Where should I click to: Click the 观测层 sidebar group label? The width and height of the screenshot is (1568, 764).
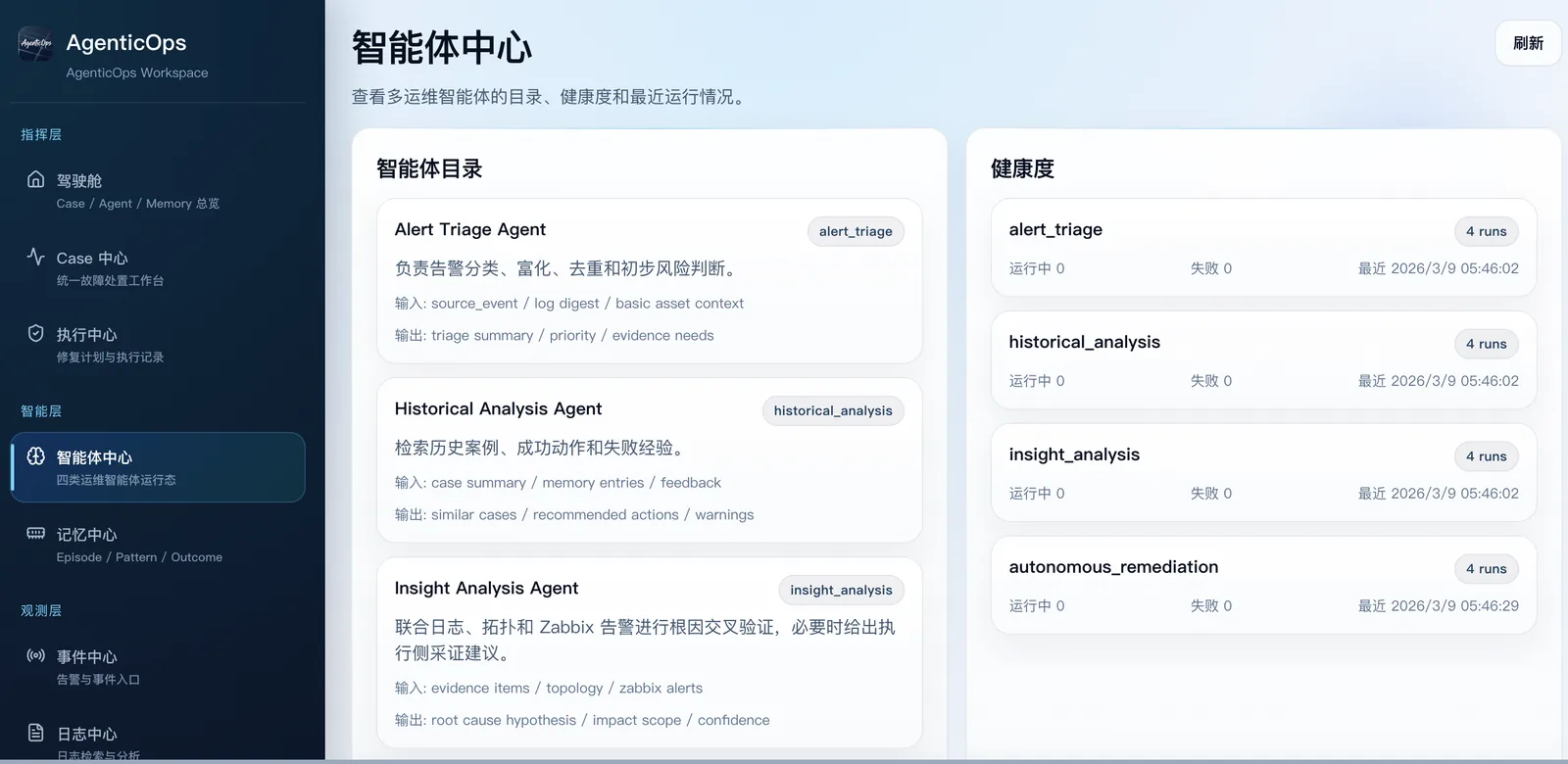(x=41, y=610)
